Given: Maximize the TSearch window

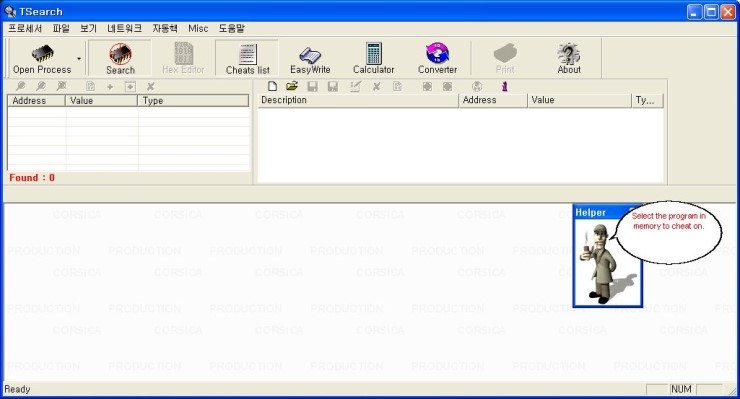Looking at the screenshot, I should [x=711, y=12].
